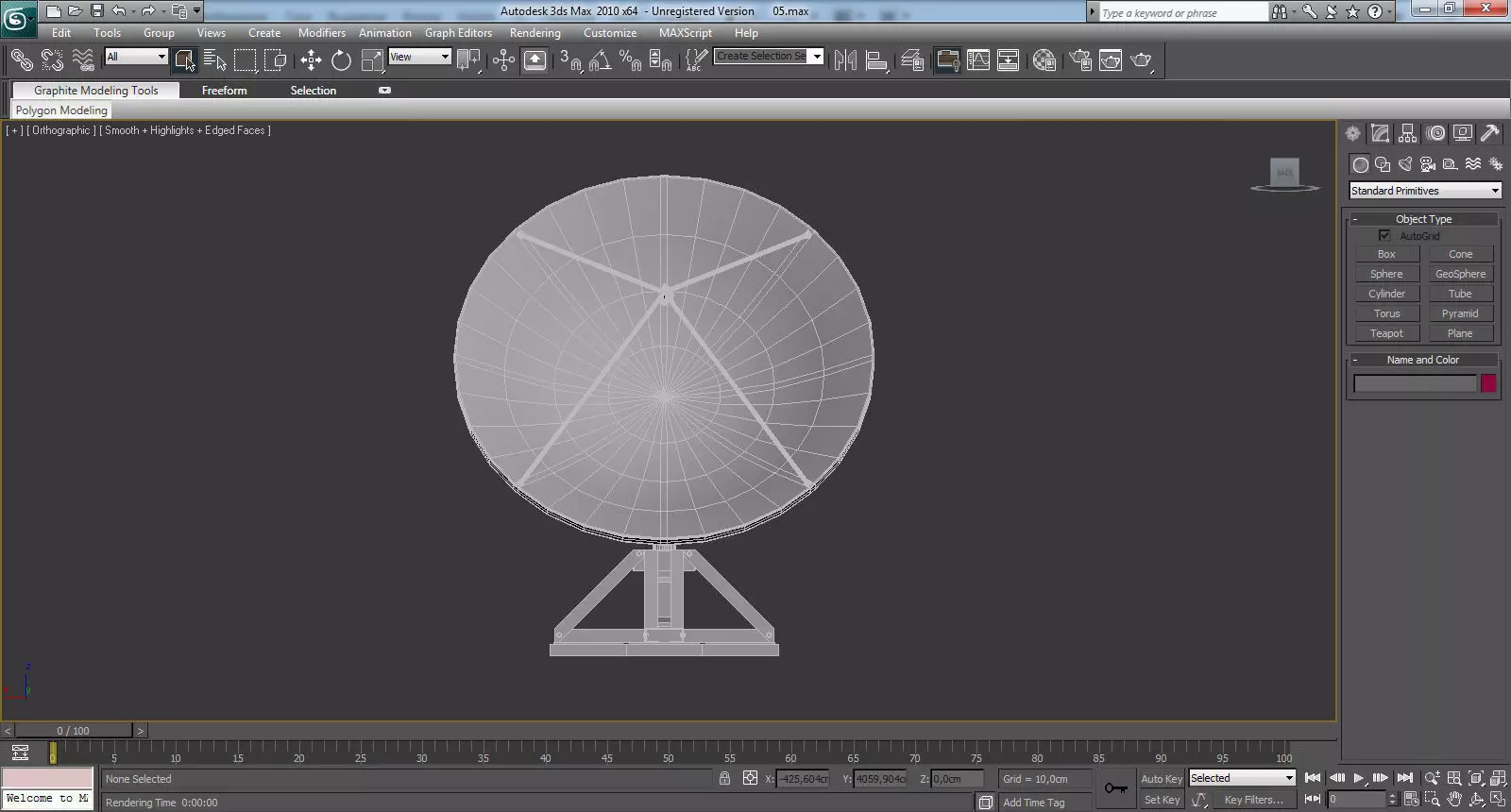Open the Create Selection Set dropdown
Image resolution: width=1511 pixels, height=812 pixels.
point(769,57)
